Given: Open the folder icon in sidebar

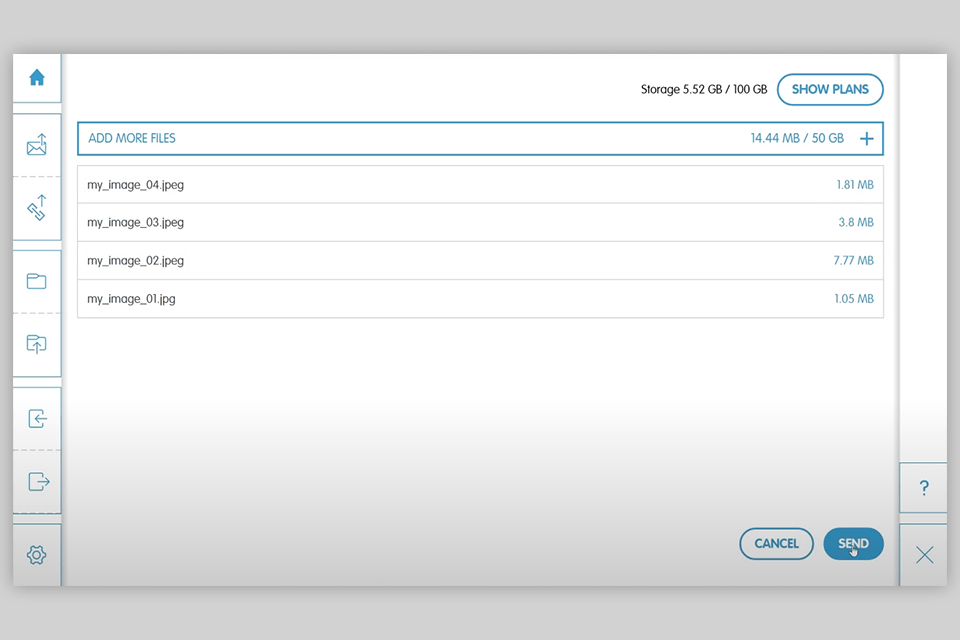Looking at the screenshot, I should click(x=37, y=281).
